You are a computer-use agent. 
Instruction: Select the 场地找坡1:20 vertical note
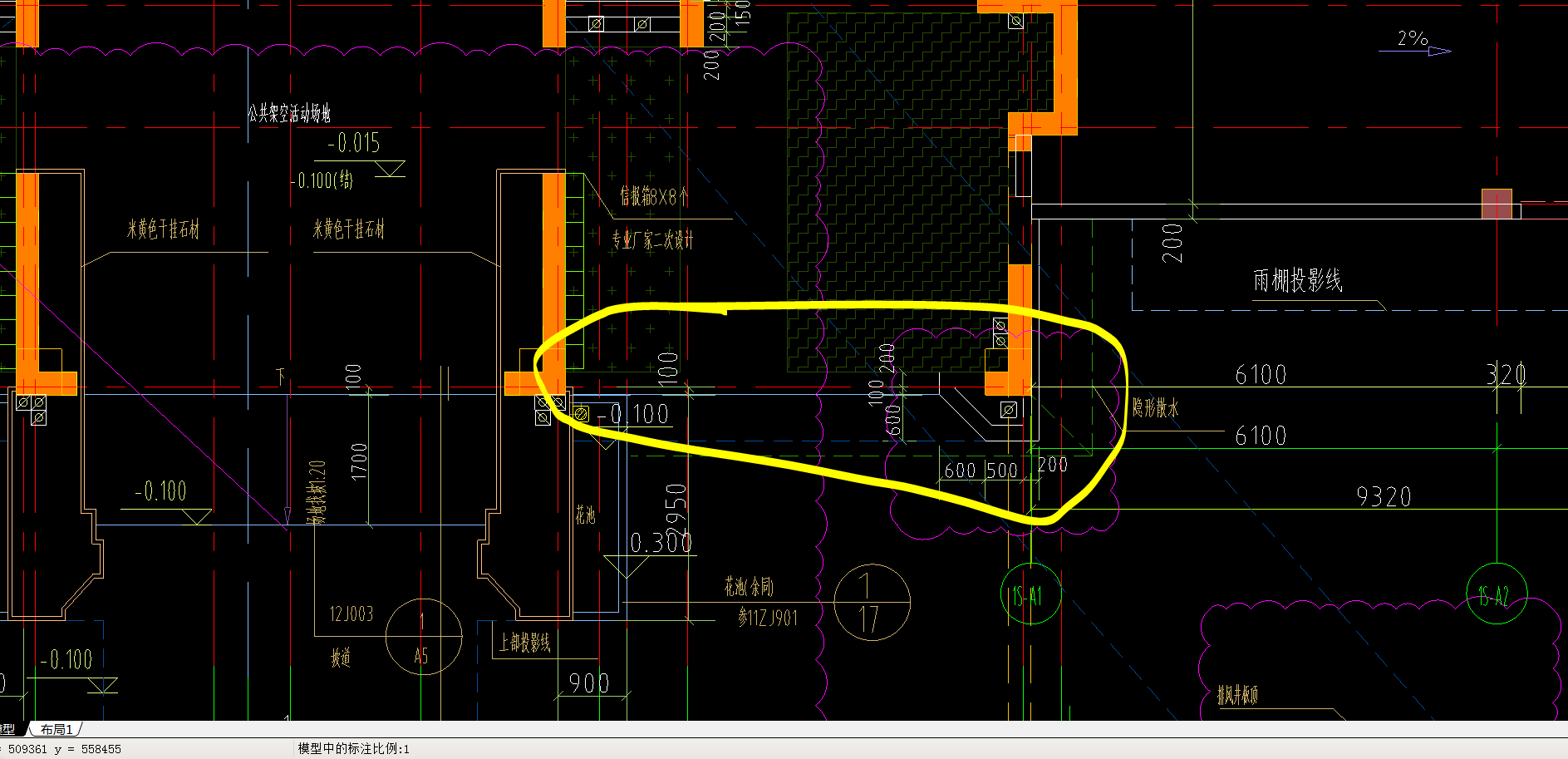pos(317,493)
